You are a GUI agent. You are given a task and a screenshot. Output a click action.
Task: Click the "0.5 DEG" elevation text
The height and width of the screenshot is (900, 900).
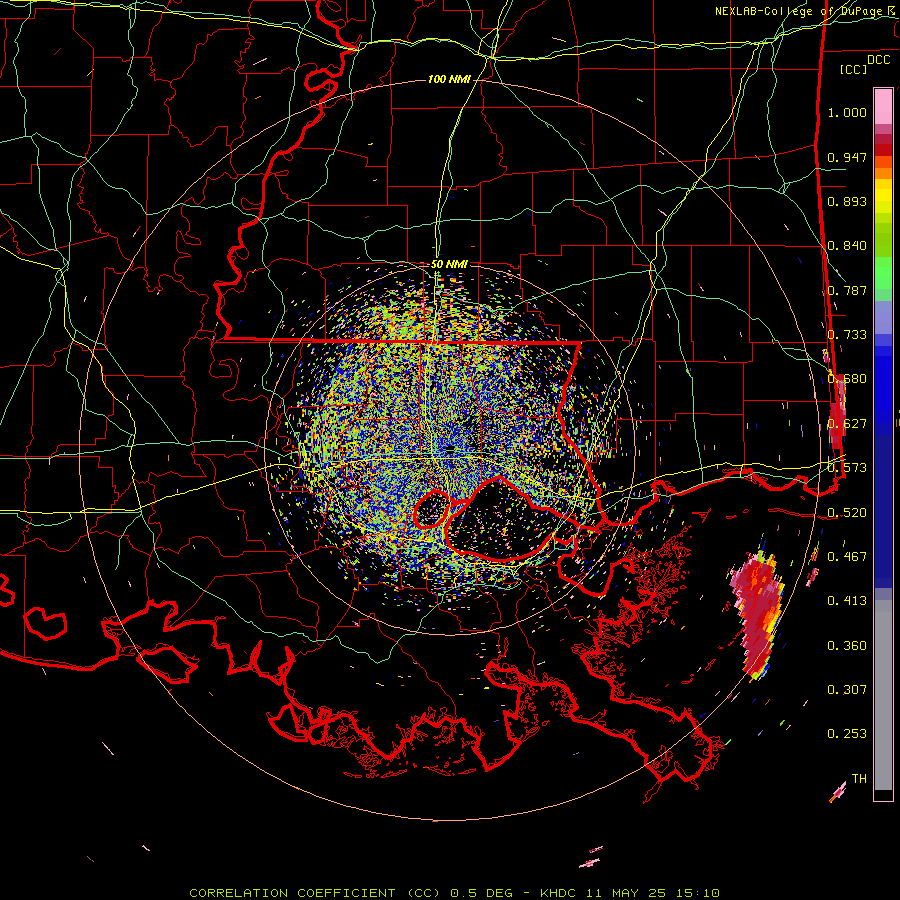tap(482, 893)
